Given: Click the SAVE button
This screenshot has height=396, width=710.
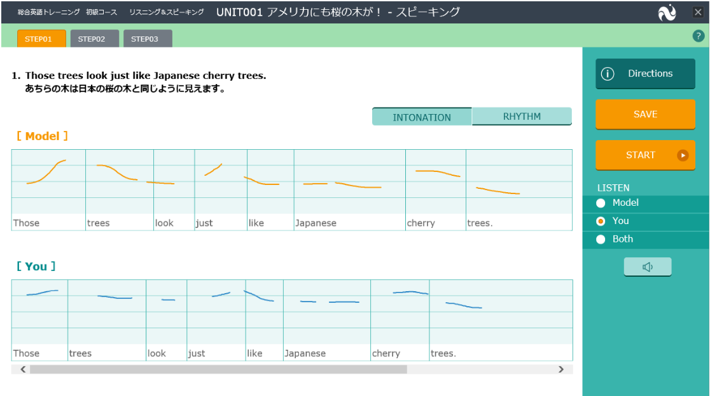Looking at the screenshot, I should pyautogui.click(x=645, y=114).
